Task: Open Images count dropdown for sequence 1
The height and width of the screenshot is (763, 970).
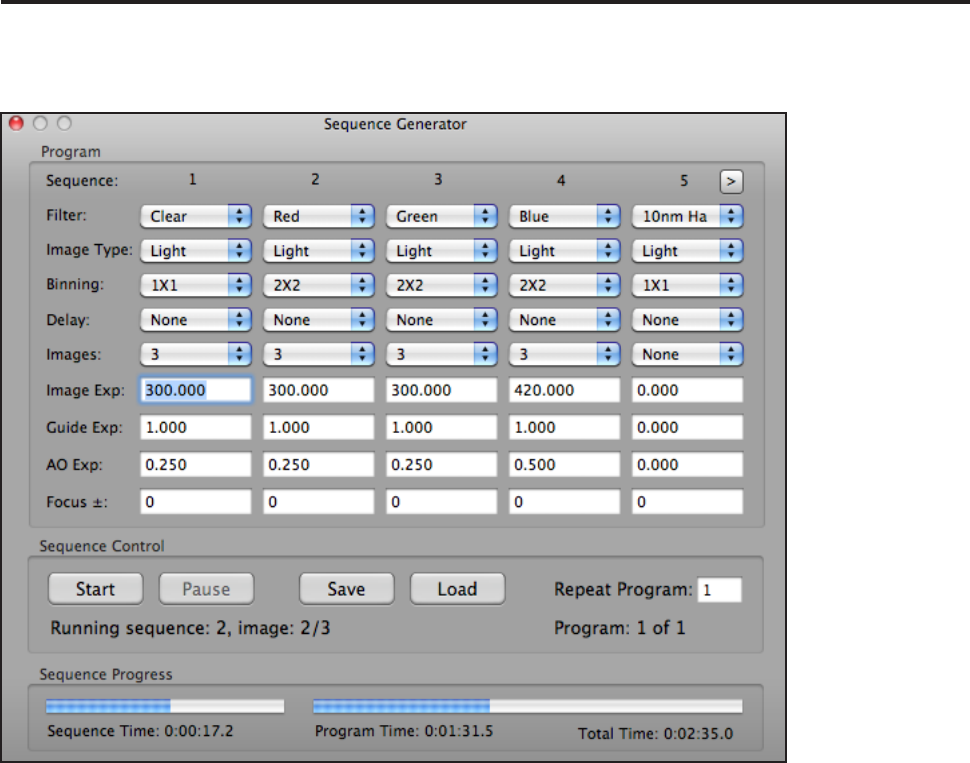Action: [x=195, y=355]
